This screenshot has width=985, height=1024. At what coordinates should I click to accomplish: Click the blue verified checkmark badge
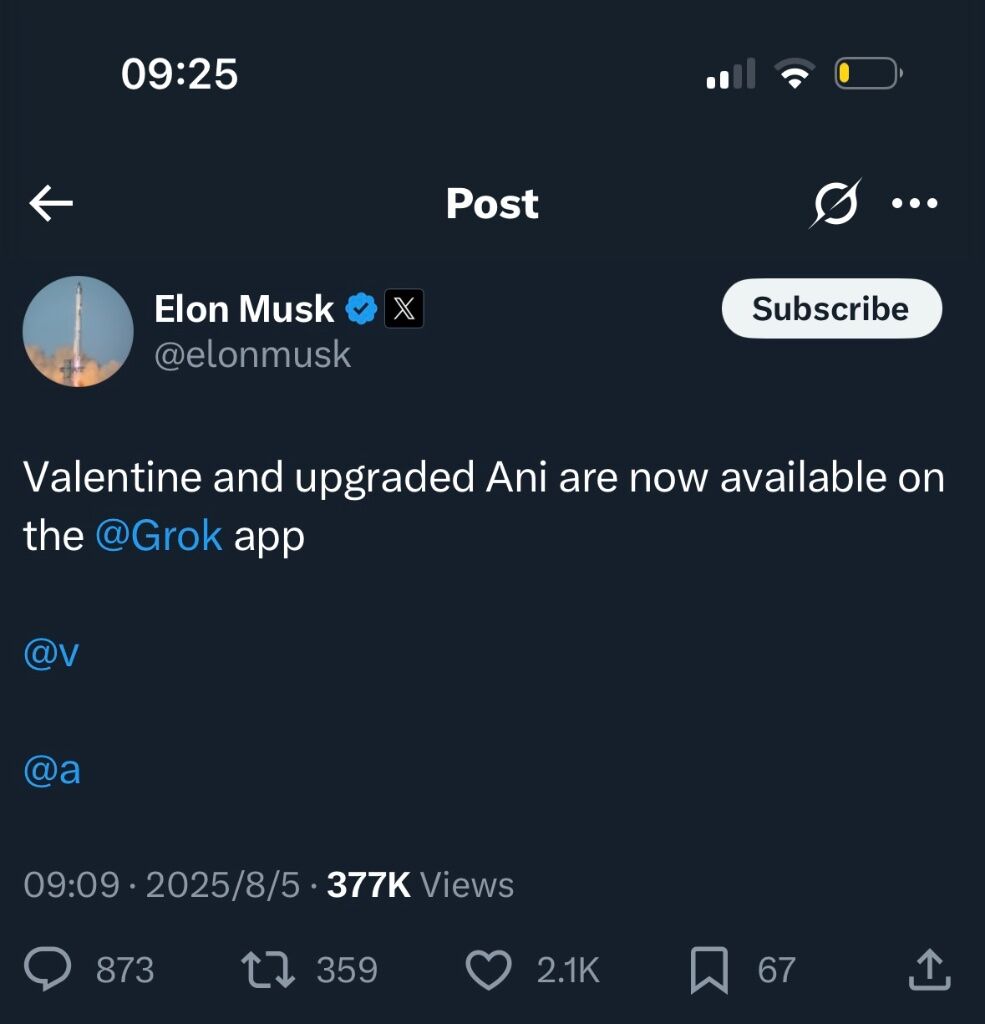pos(361,309)
